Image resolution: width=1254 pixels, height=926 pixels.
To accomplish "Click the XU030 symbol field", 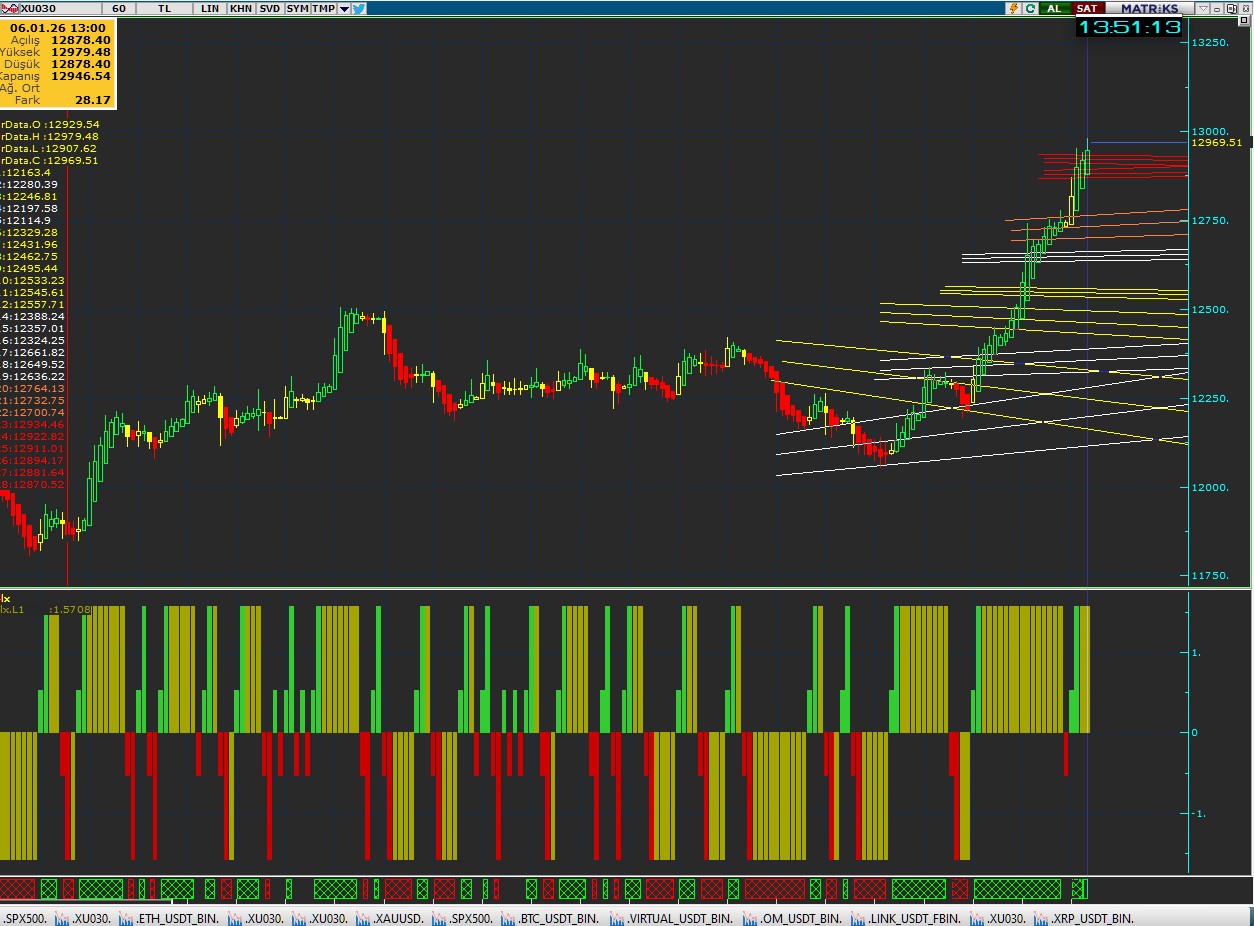I will click(x=60, y=8).
